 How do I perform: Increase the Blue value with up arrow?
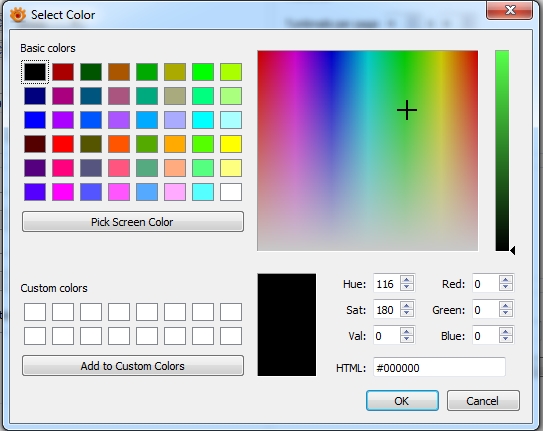(506, 331)
